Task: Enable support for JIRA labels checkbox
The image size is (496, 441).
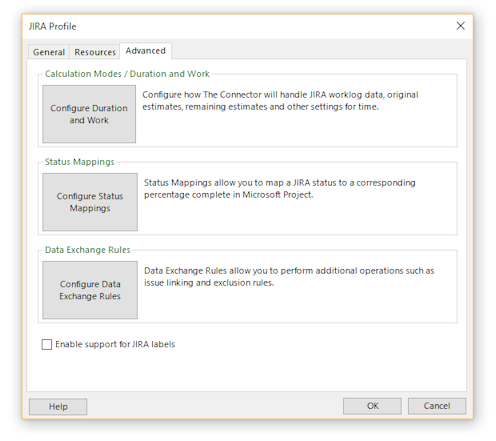Action: tap(47, 344)
